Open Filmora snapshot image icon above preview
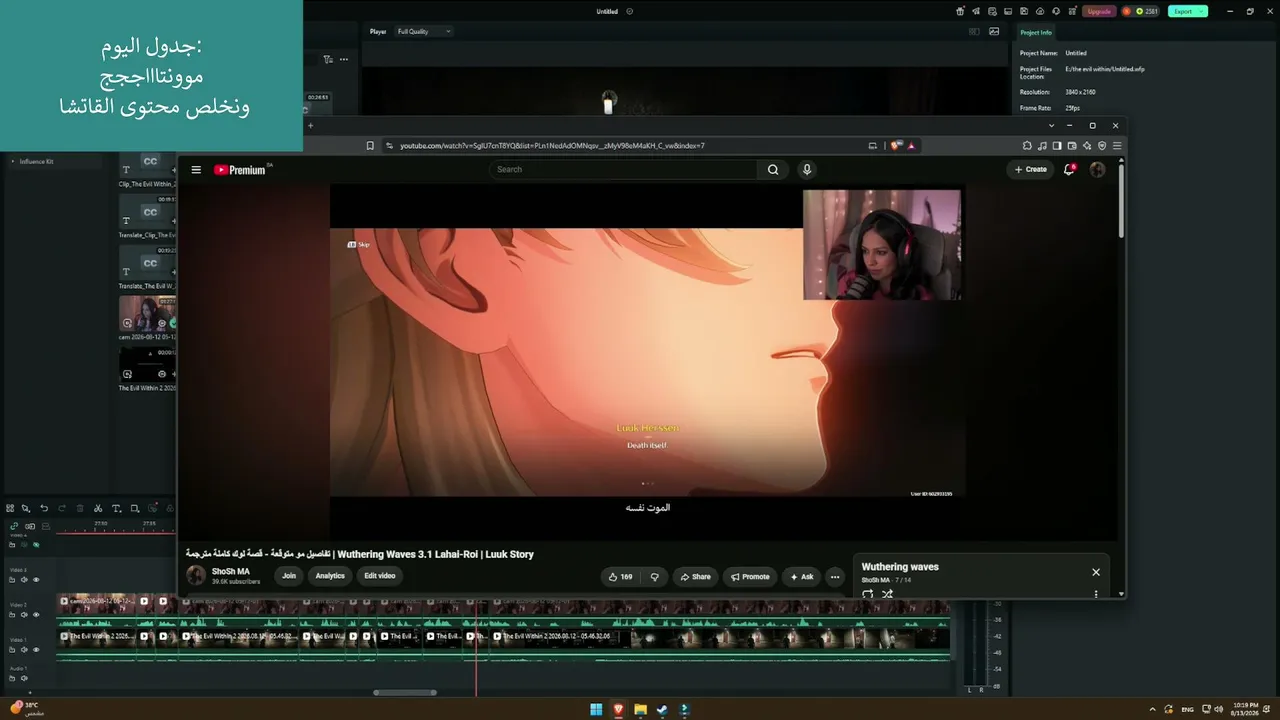The width and height of the screenshot is (1280, 720). [994, 32]
